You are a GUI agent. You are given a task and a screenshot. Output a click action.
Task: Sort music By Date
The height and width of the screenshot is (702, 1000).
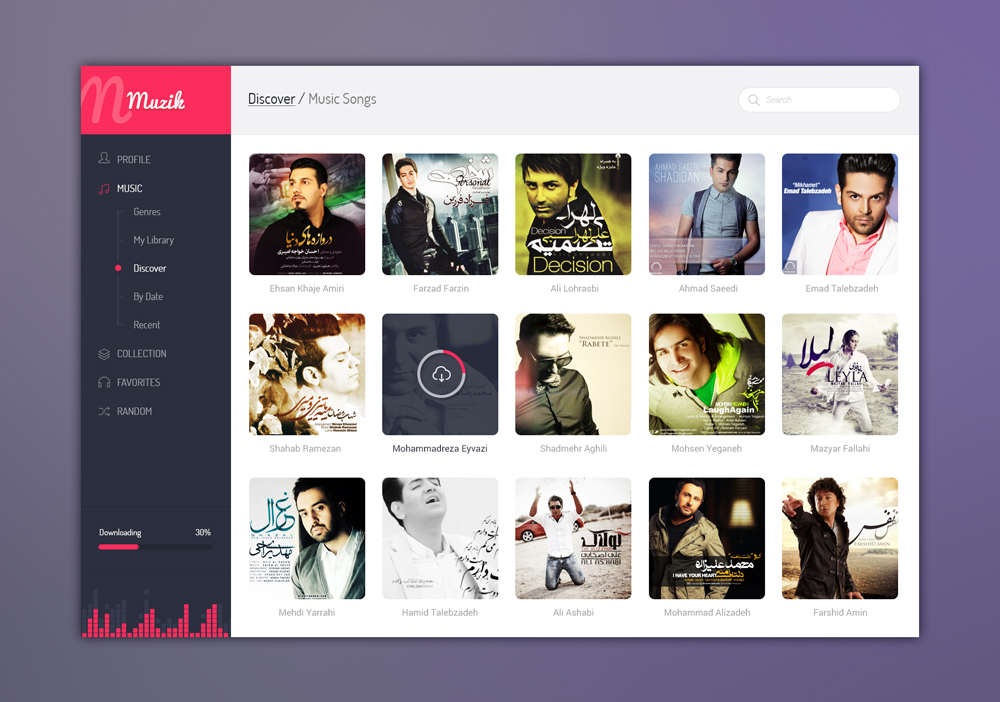coord(148,297)
